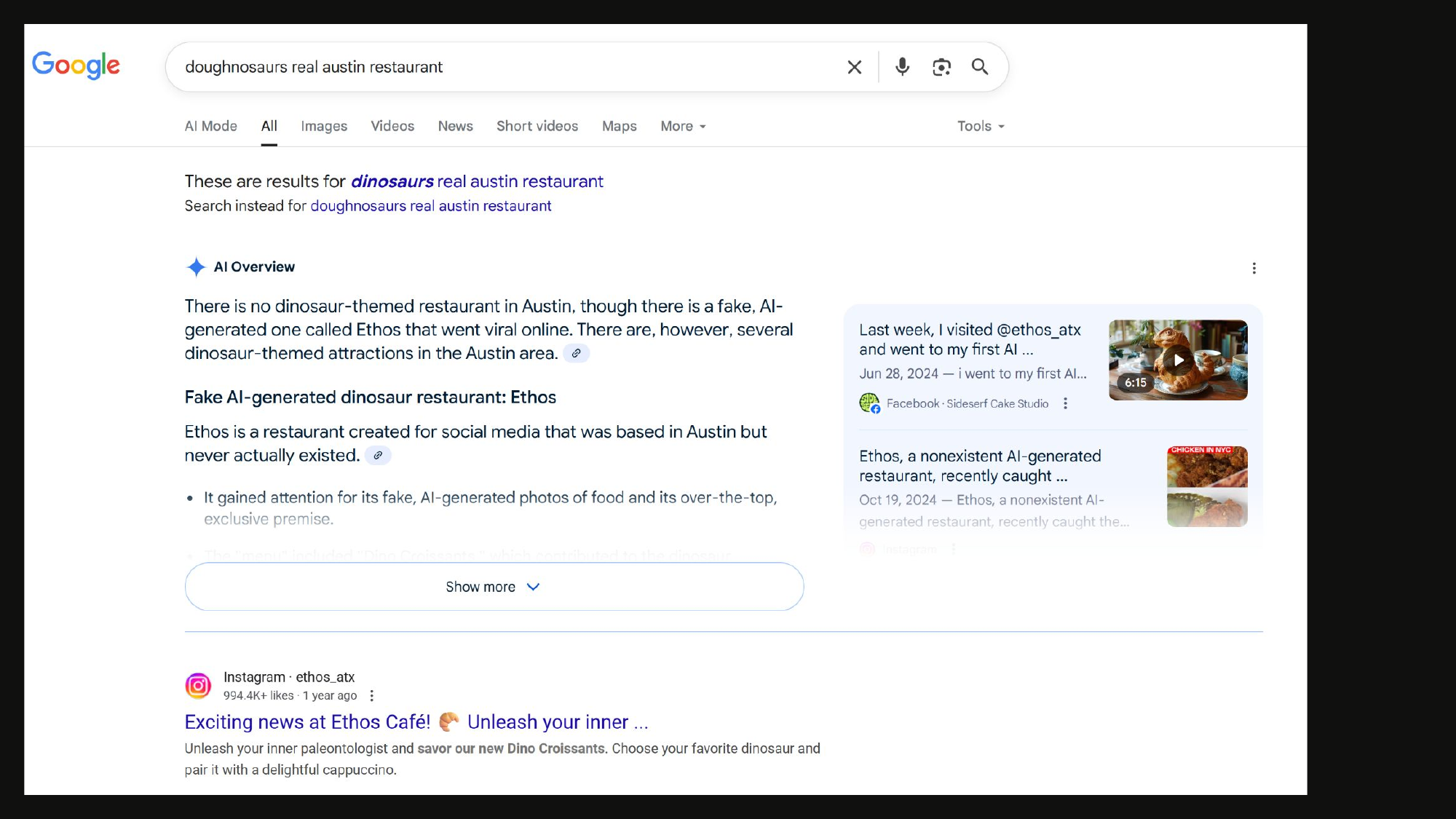Image resolution: width=1456 pixels, height=819 pixels.
Task: Click source link icon after 'never actually existed'
Action: click(378, 456)
